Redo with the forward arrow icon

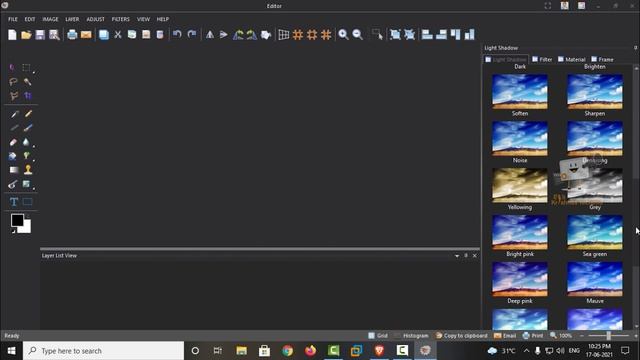pos(192,34)
